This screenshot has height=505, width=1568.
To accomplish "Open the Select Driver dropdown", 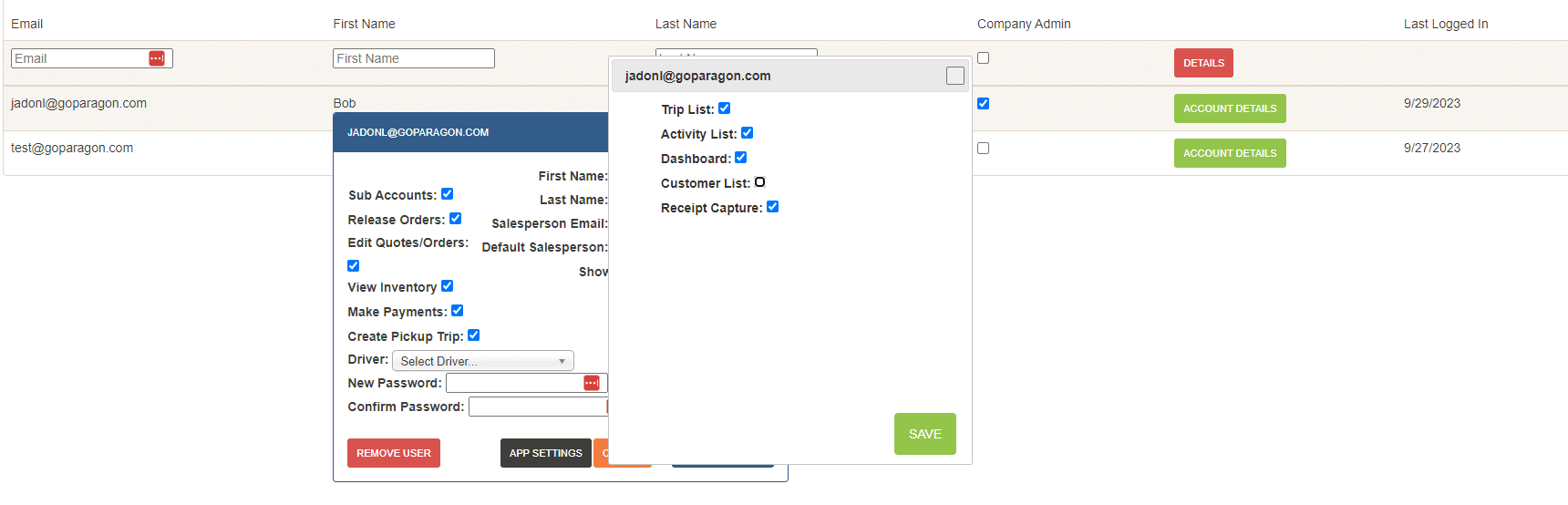I will (482, 361).
